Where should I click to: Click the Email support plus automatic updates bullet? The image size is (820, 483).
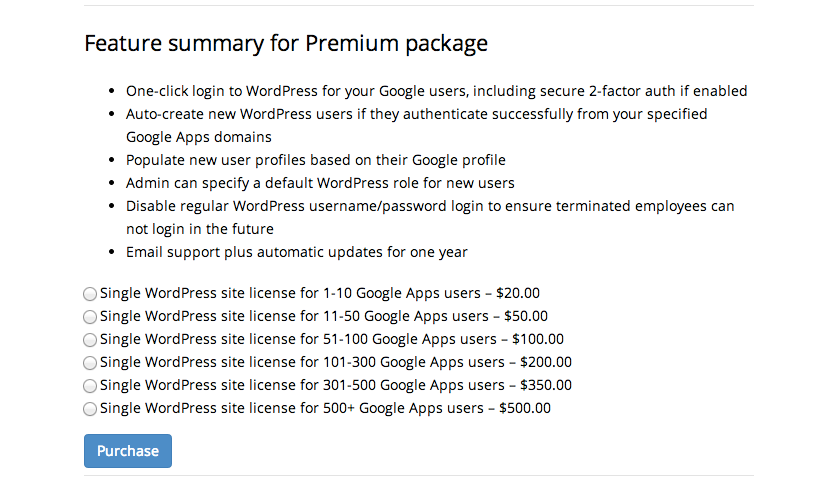[297, 252]
